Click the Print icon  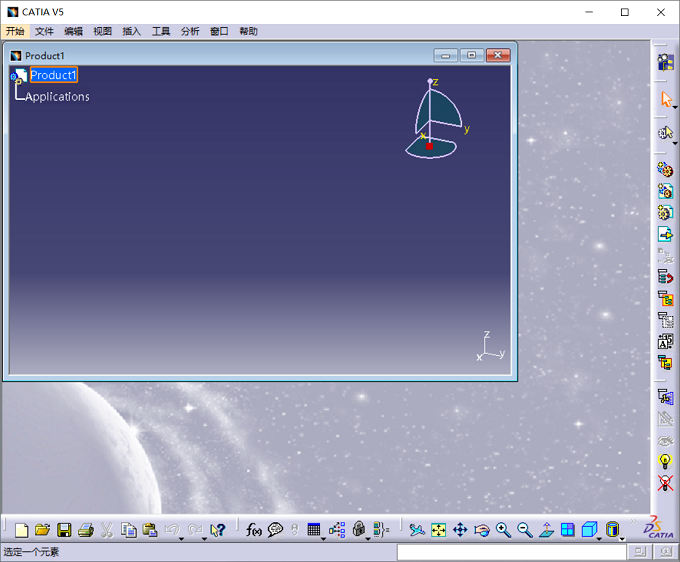click(x=86, y=530)
